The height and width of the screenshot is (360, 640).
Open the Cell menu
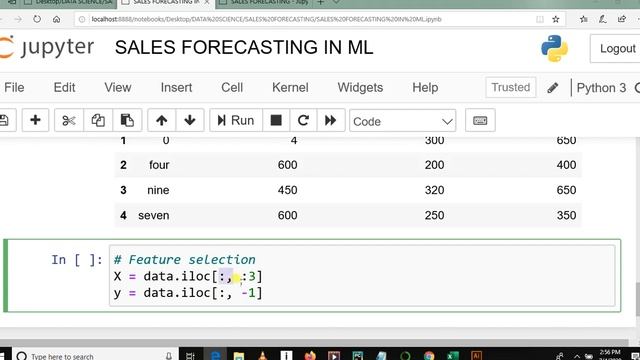click(232, 87)
